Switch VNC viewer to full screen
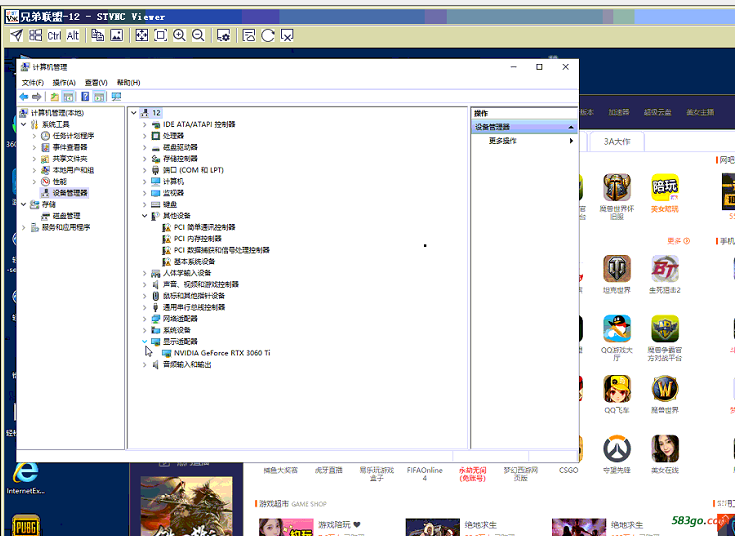 [x=142, y=35]
